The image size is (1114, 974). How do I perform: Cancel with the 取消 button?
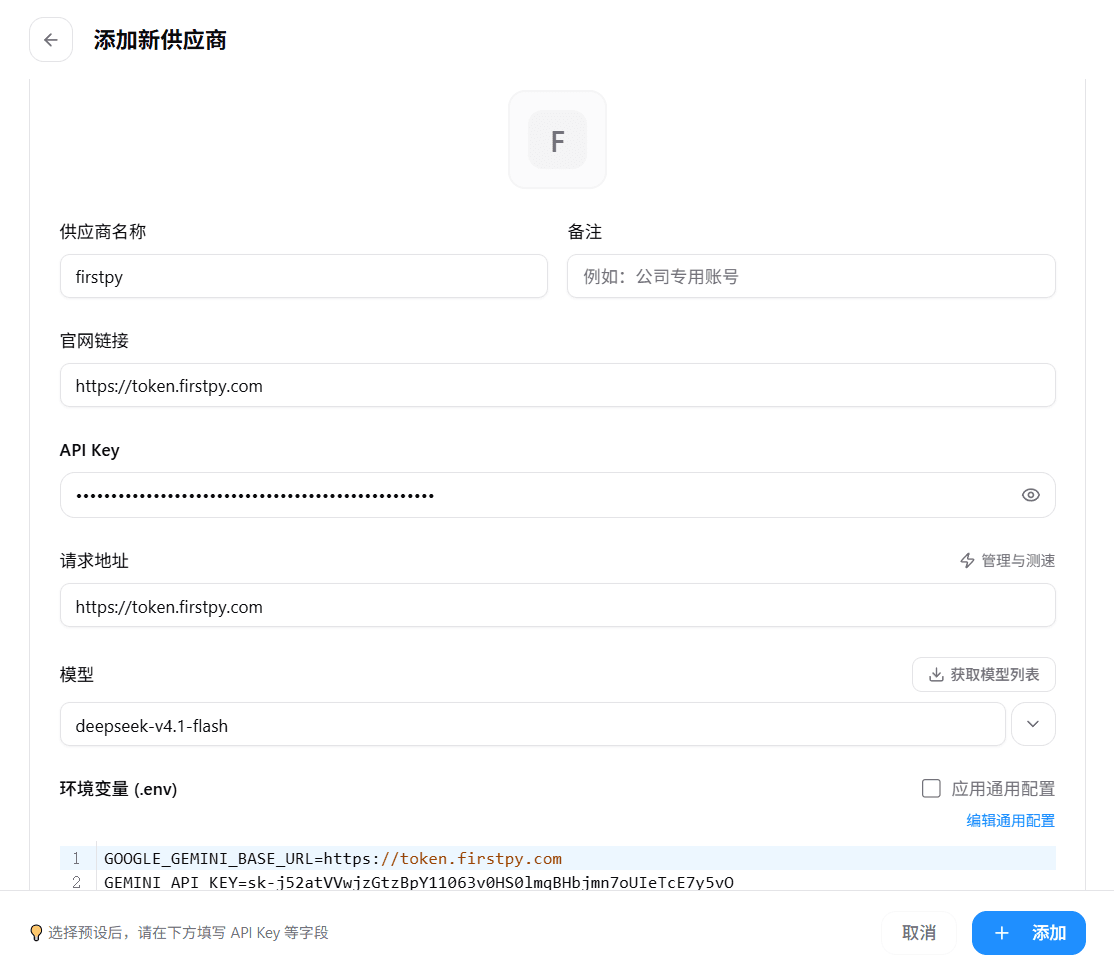point(919,933)
